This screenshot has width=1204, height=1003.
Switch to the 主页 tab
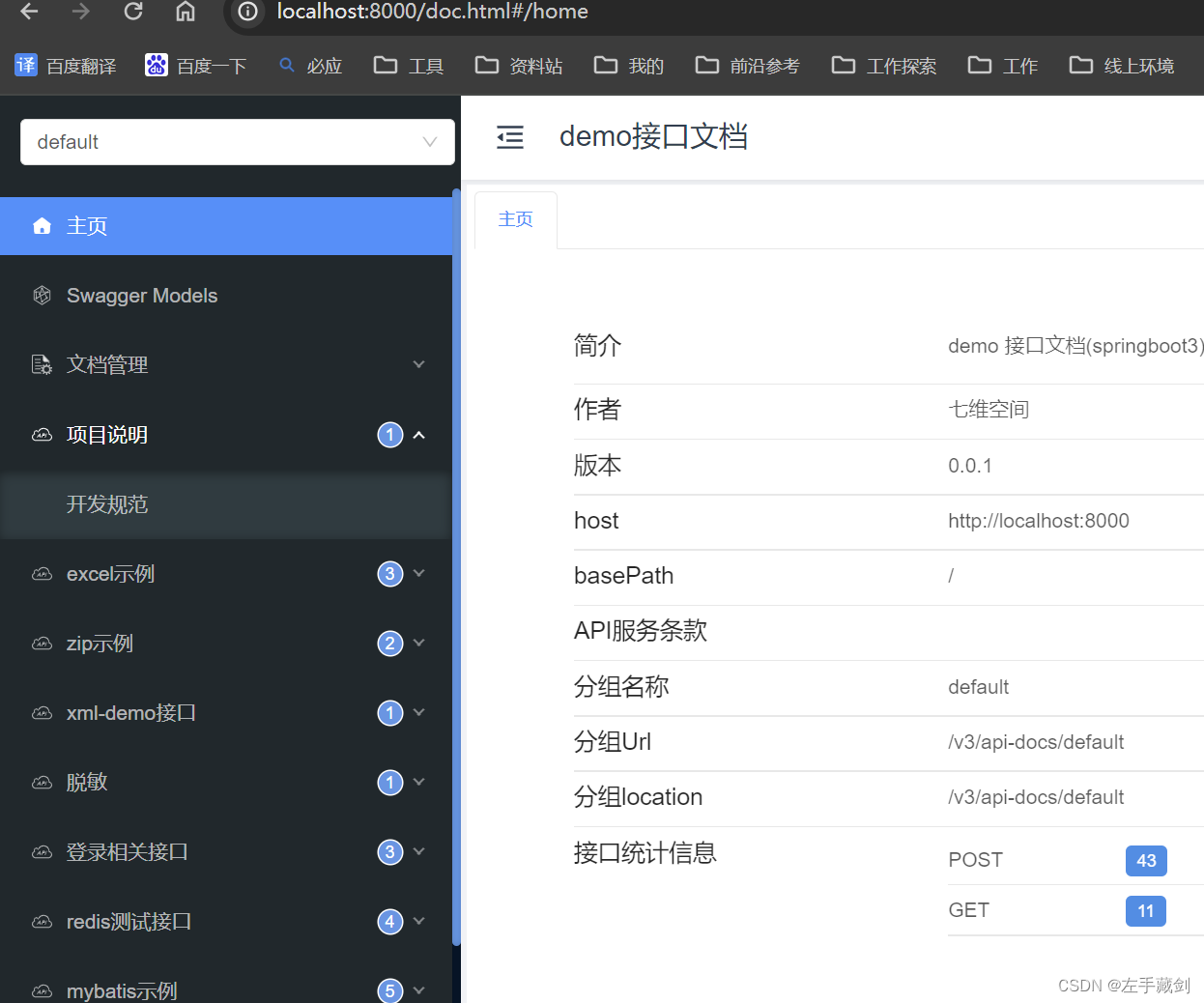point(515,218)
